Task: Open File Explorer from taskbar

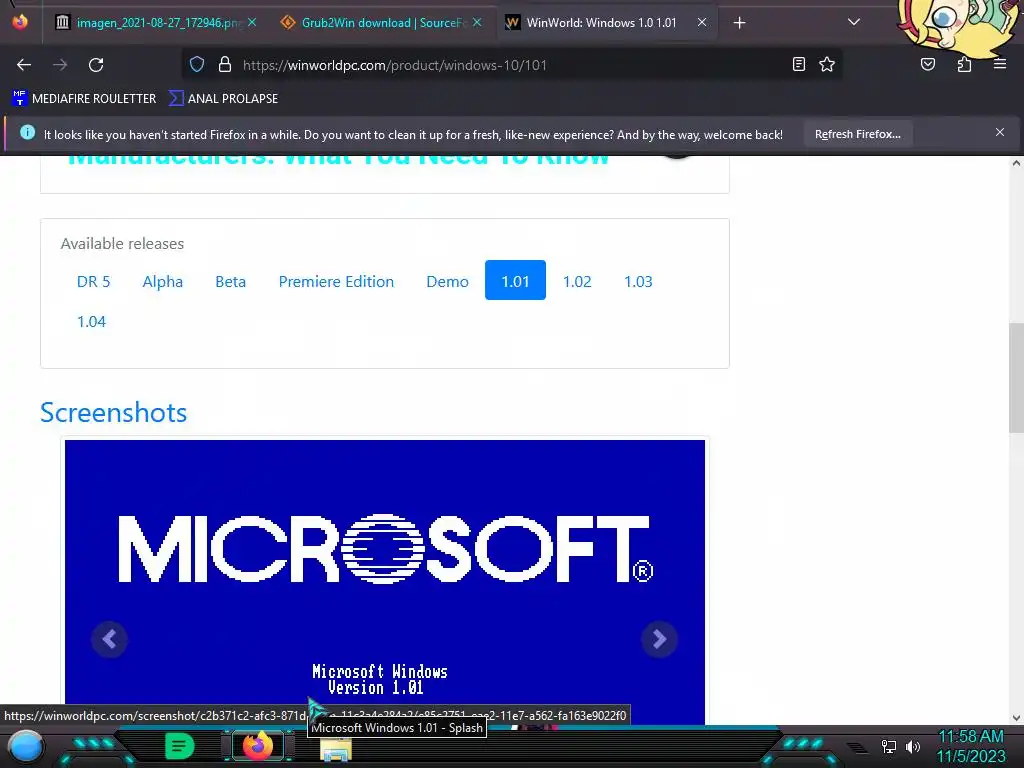Action: tap(336, 750)
